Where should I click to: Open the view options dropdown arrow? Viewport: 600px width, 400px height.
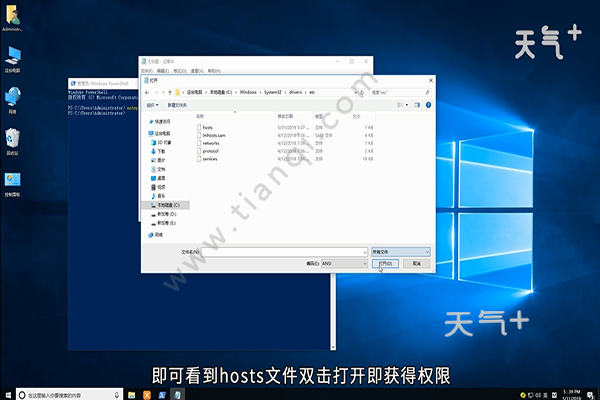point(407,105)
